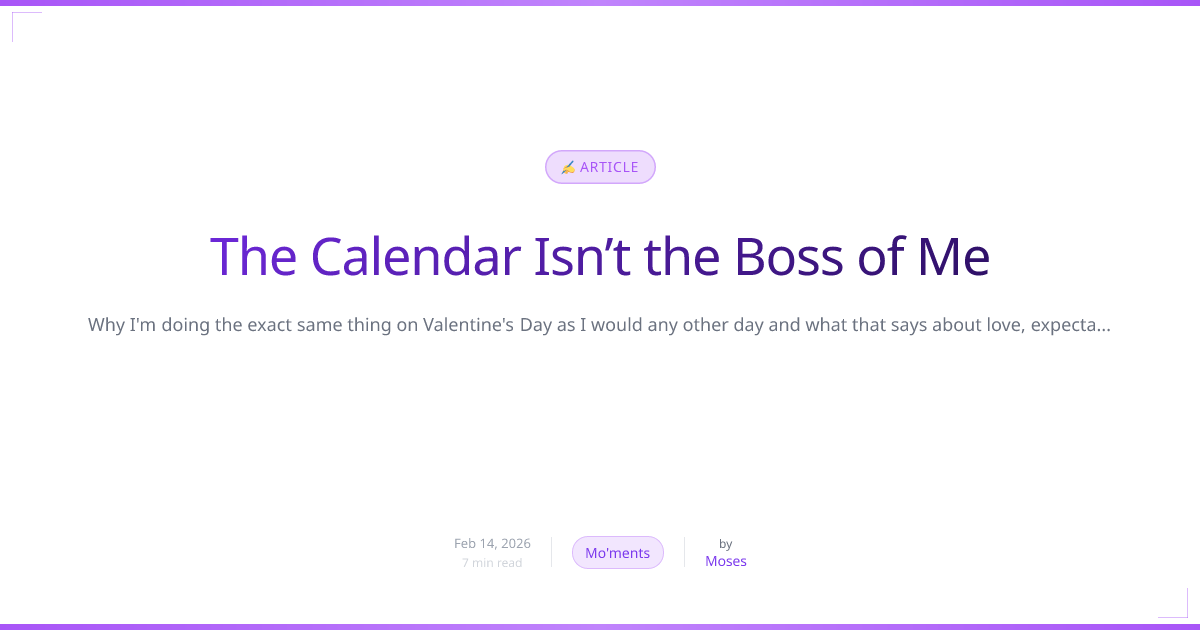Click the left purple page border

(3, 315)
